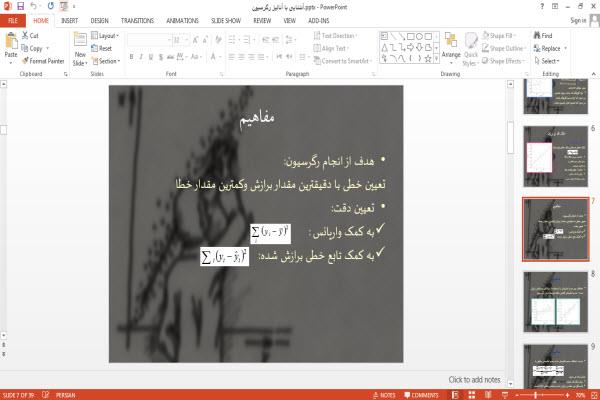Open PowerPoint Help

(542, 6)
